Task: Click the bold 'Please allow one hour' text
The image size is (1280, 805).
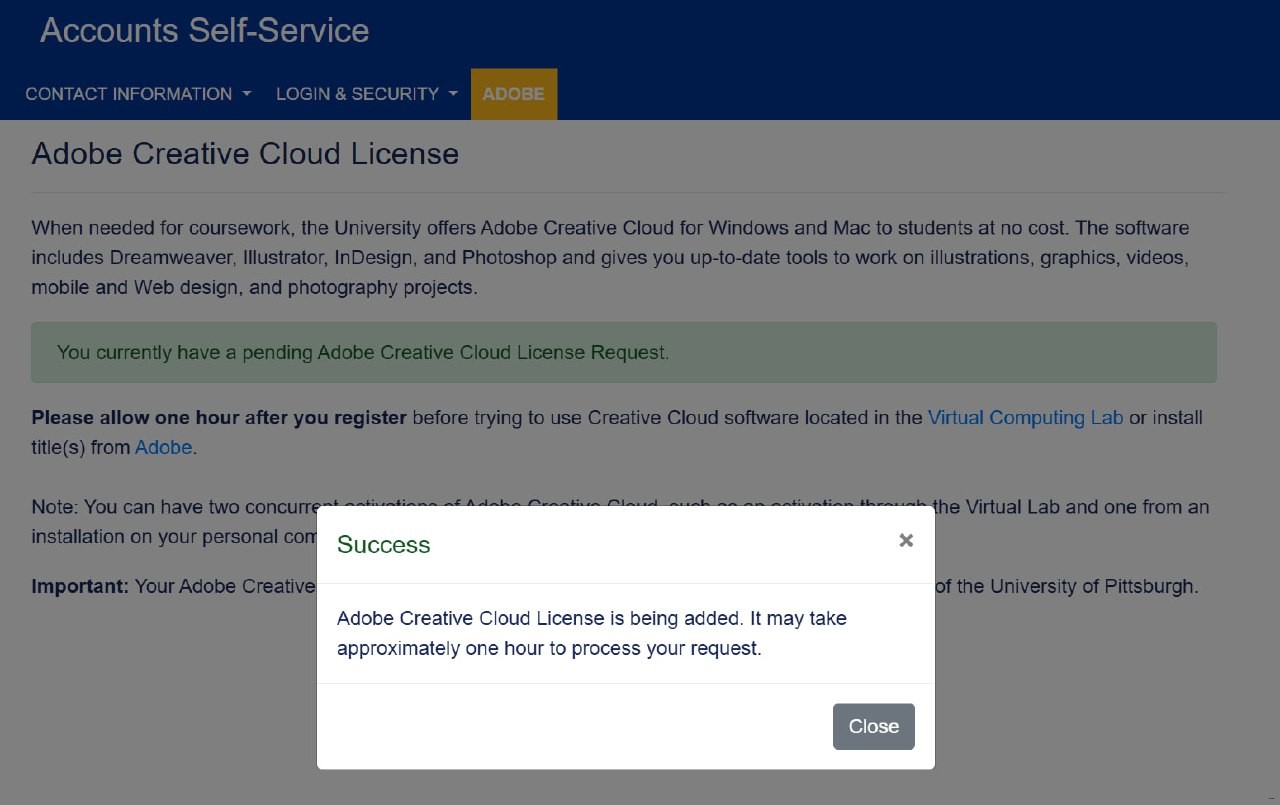Action: 218,417
